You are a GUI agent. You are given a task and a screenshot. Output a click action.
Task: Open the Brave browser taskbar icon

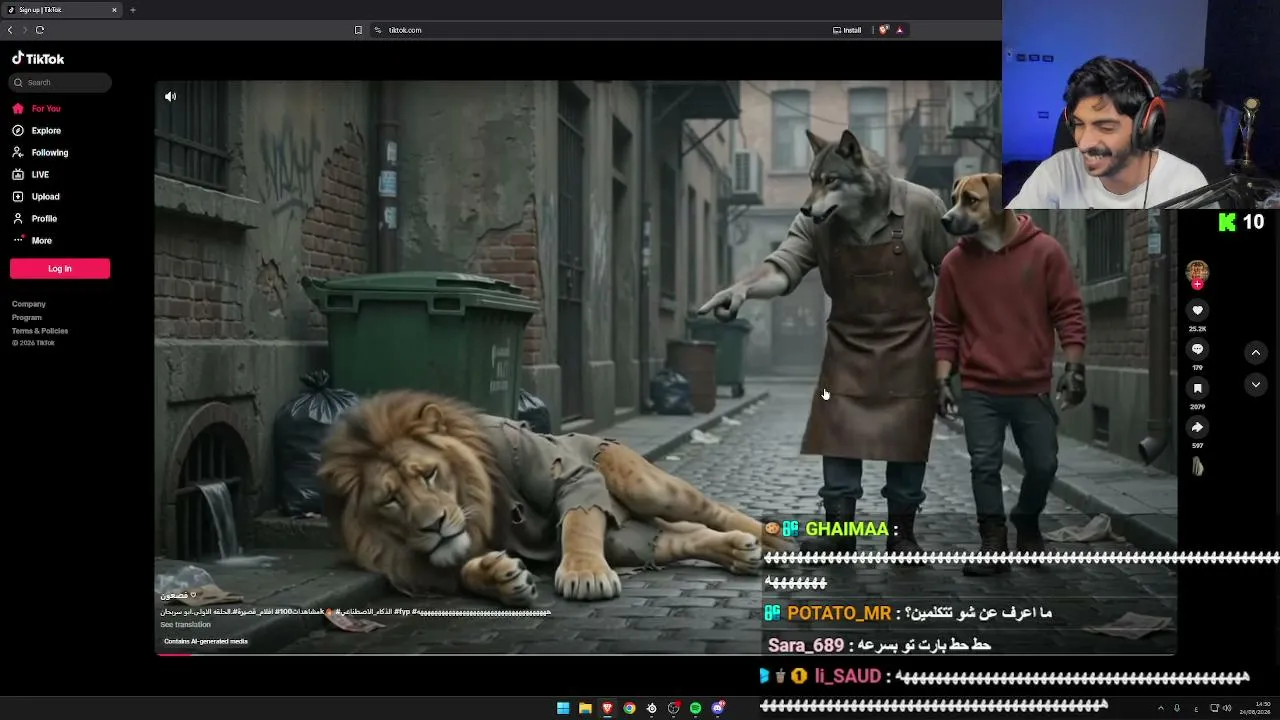607,708
